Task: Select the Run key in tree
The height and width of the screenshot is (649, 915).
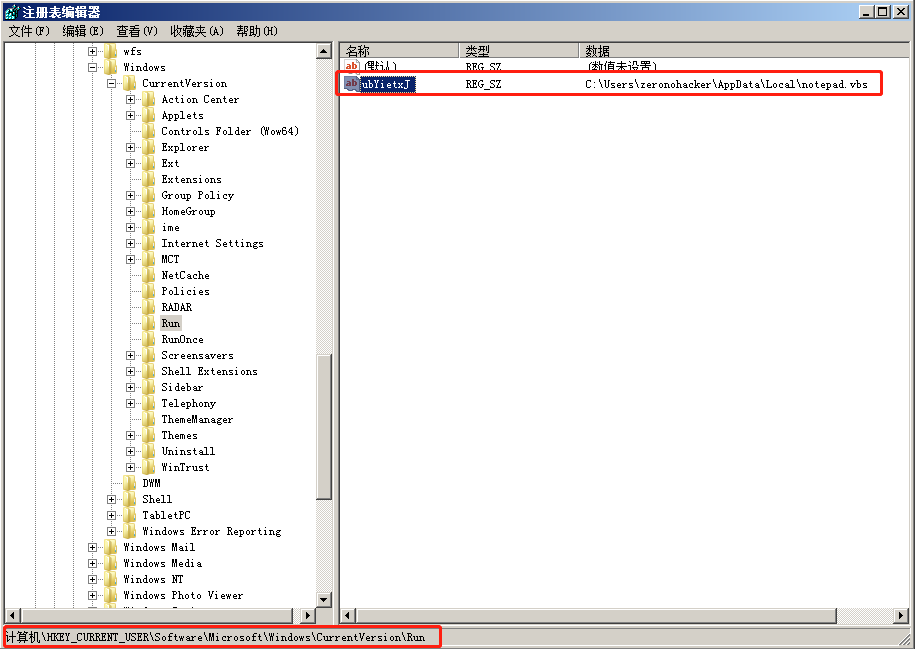Action: click(x=171, y=323)
